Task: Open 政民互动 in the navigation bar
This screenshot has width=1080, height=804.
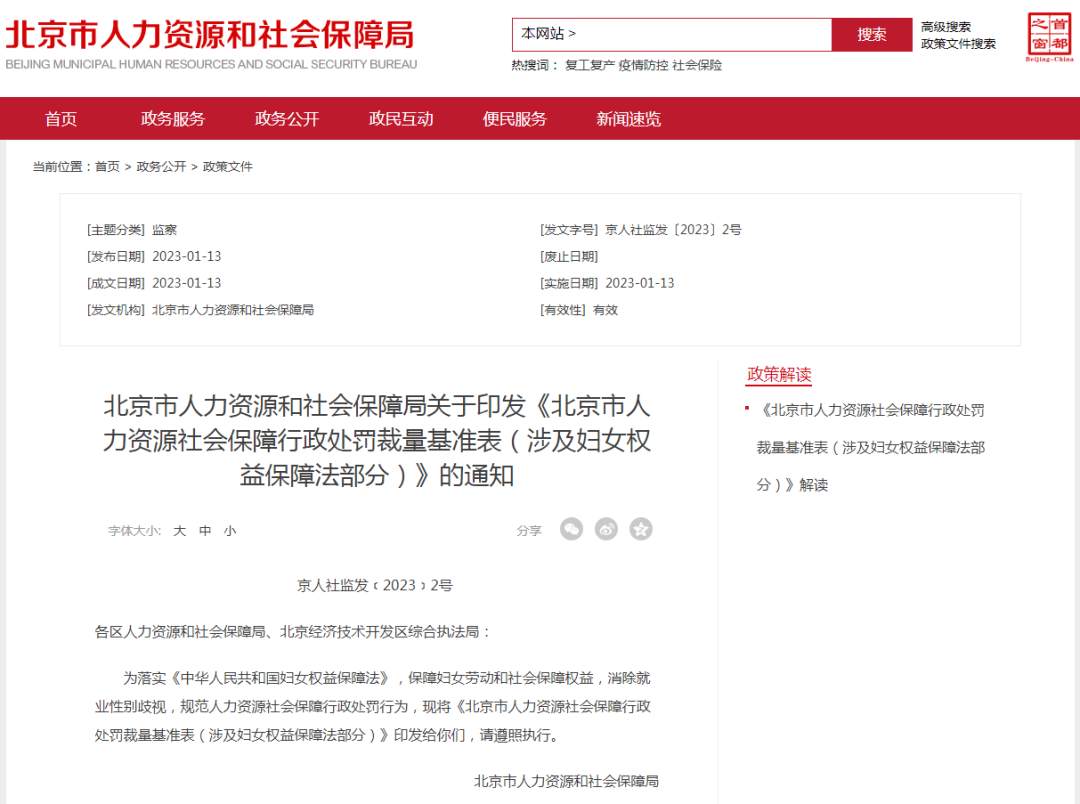Action: pos(401,119)
